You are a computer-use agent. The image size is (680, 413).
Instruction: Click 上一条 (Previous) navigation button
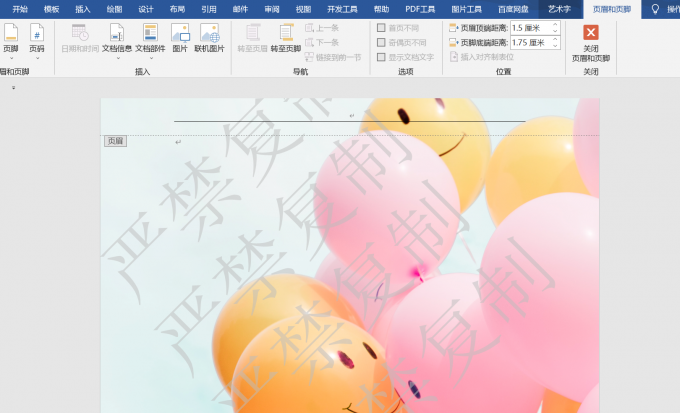[x=322, y=28]
